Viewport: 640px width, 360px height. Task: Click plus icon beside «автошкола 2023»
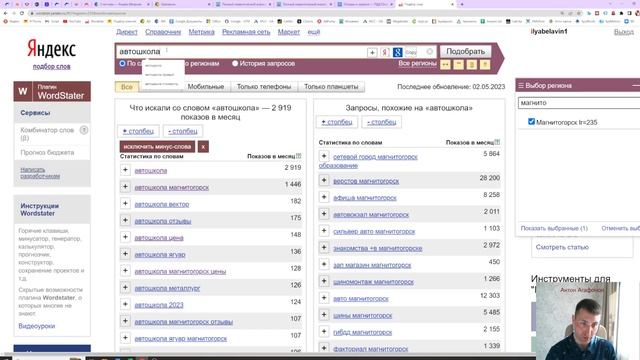tap(125, 304)
